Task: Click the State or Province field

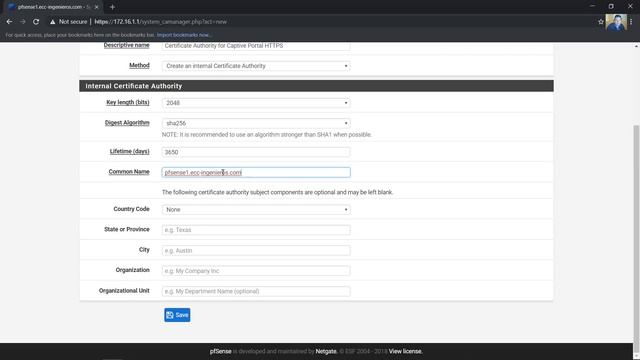Action: coord(256,230)
